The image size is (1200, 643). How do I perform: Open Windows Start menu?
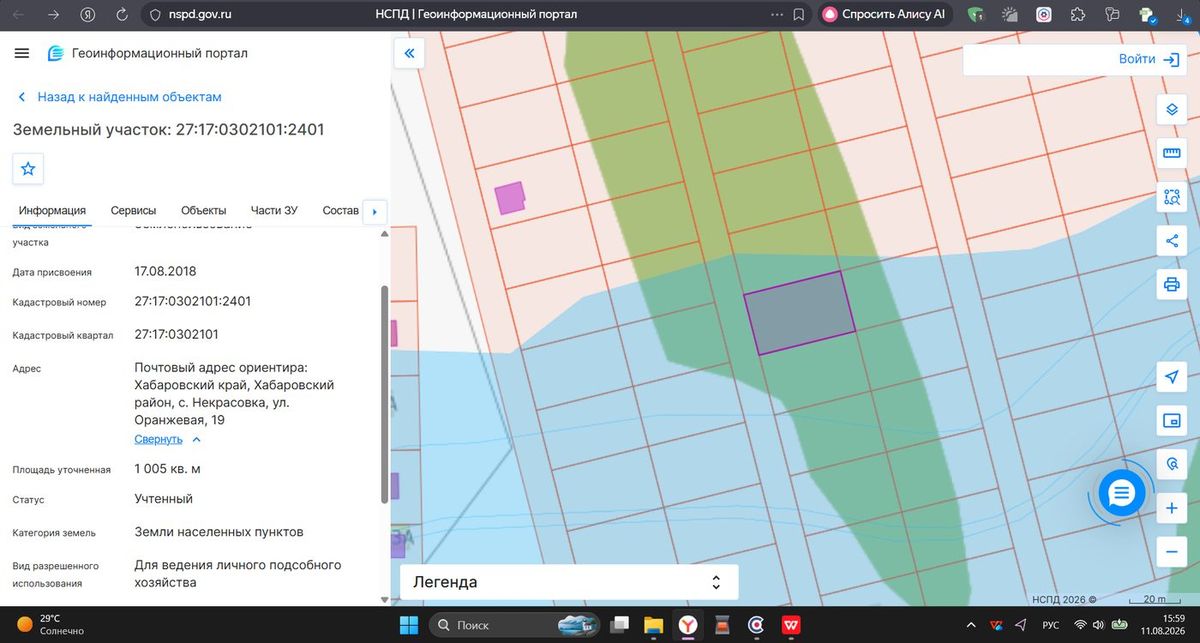coord(409,625)
